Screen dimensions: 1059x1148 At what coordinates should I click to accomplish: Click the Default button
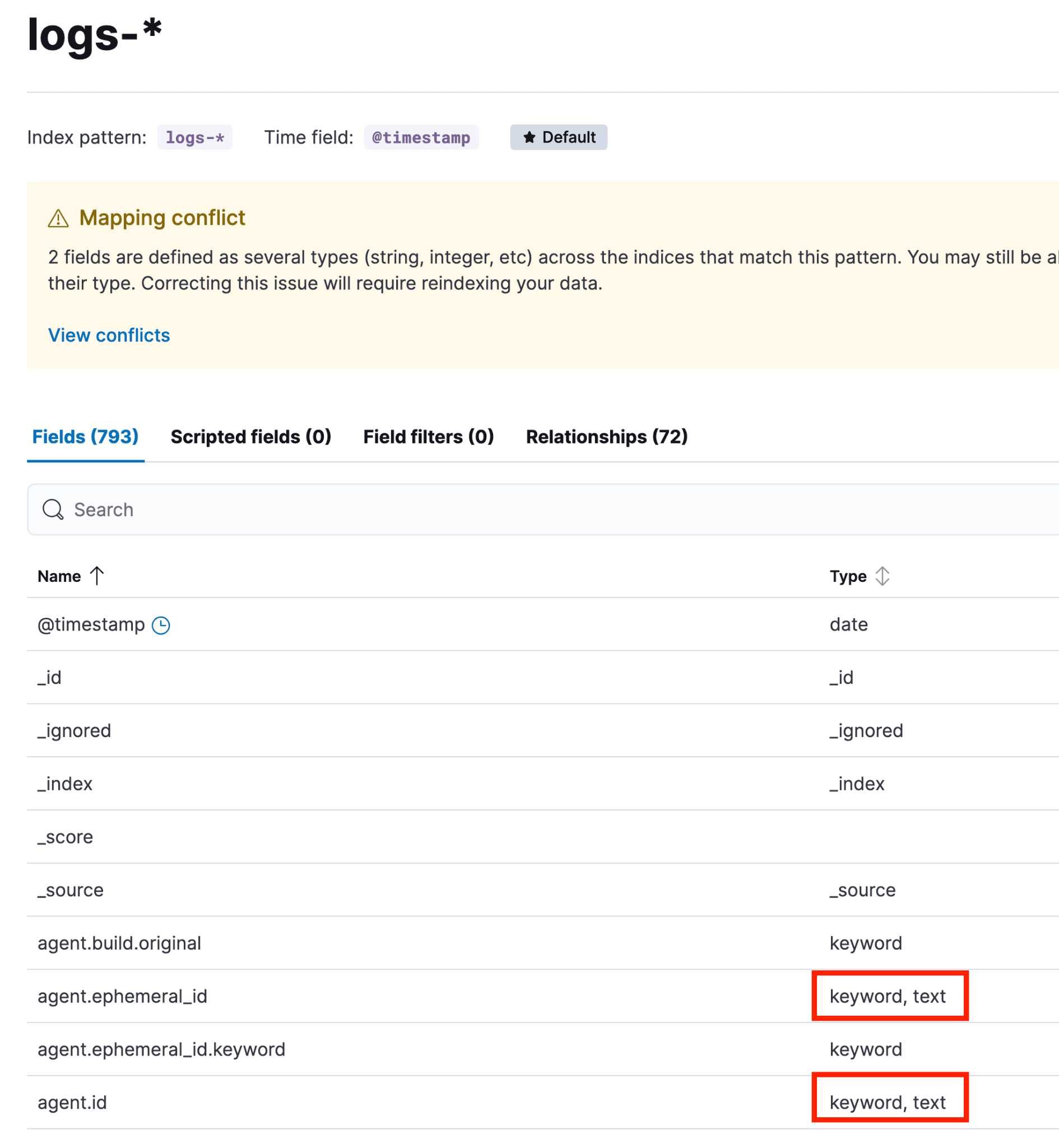559,137
